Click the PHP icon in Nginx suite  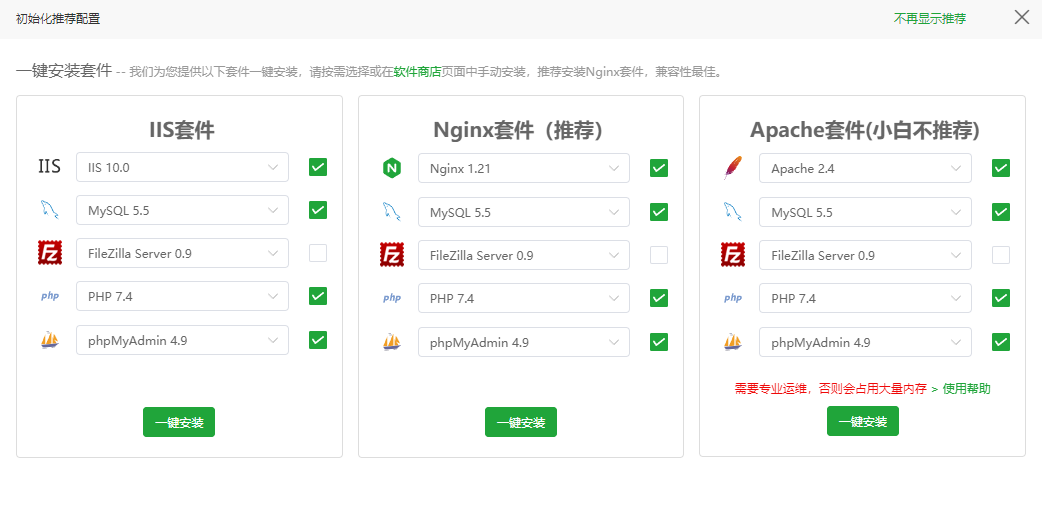(391, 298)
